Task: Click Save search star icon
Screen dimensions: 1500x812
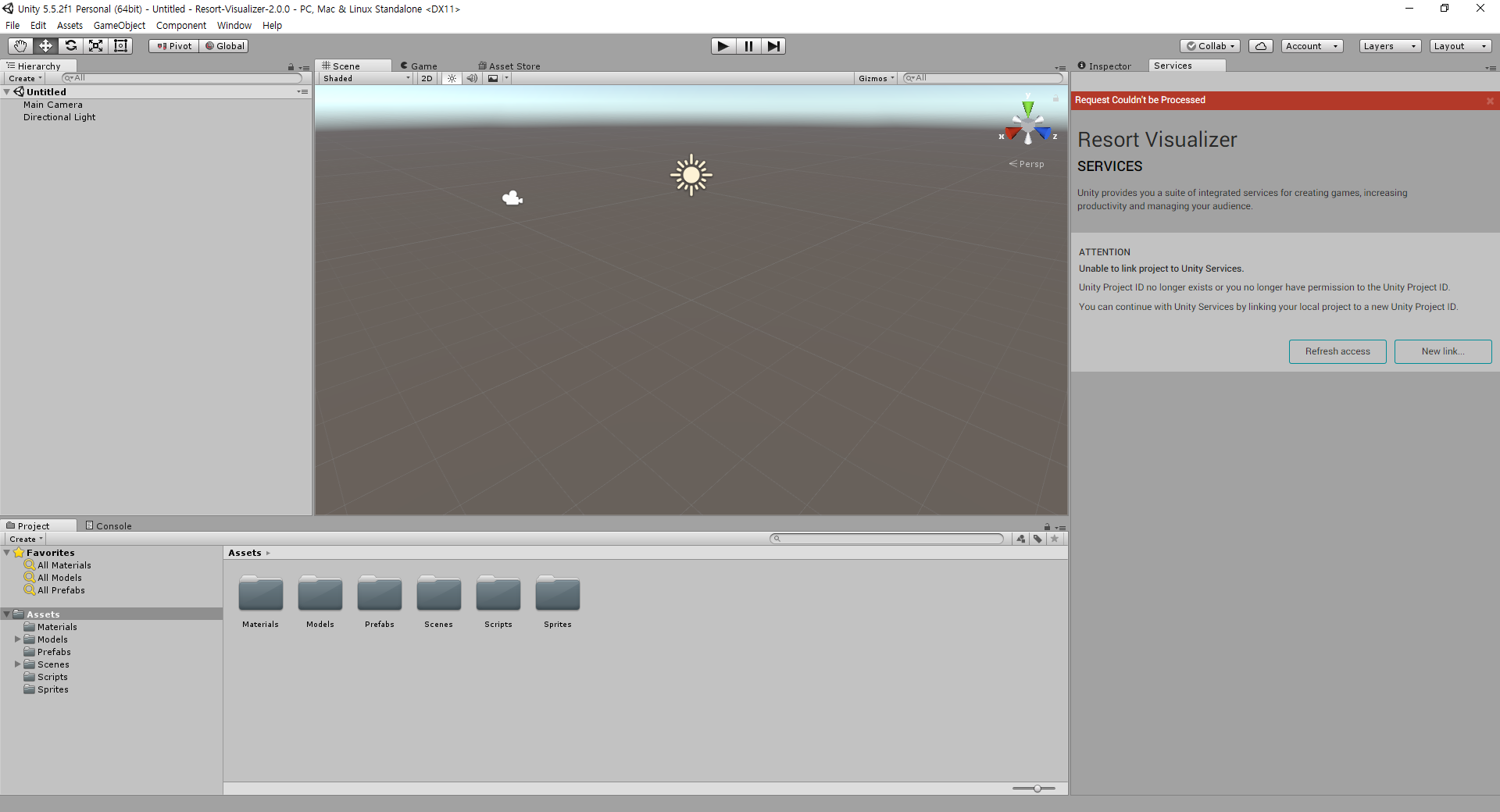Action: click(x=1055, y=539)
